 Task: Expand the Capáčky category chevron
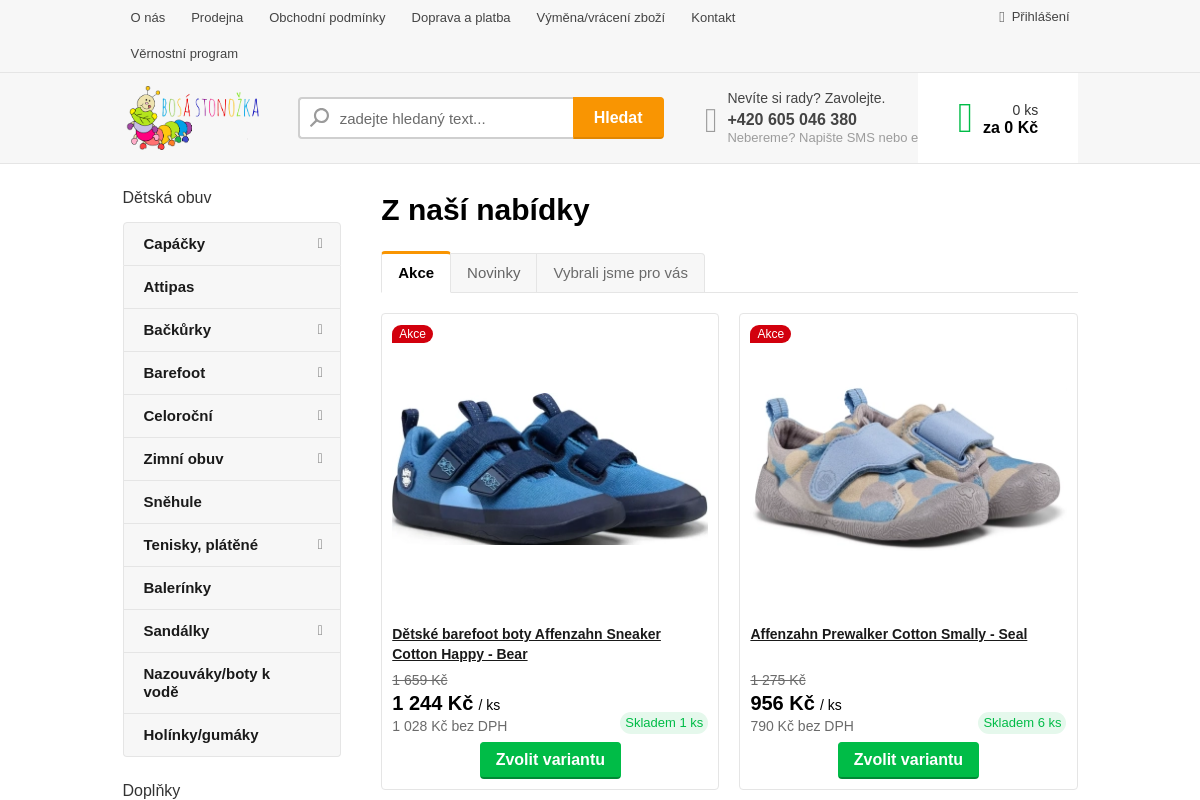pos(319,243)
